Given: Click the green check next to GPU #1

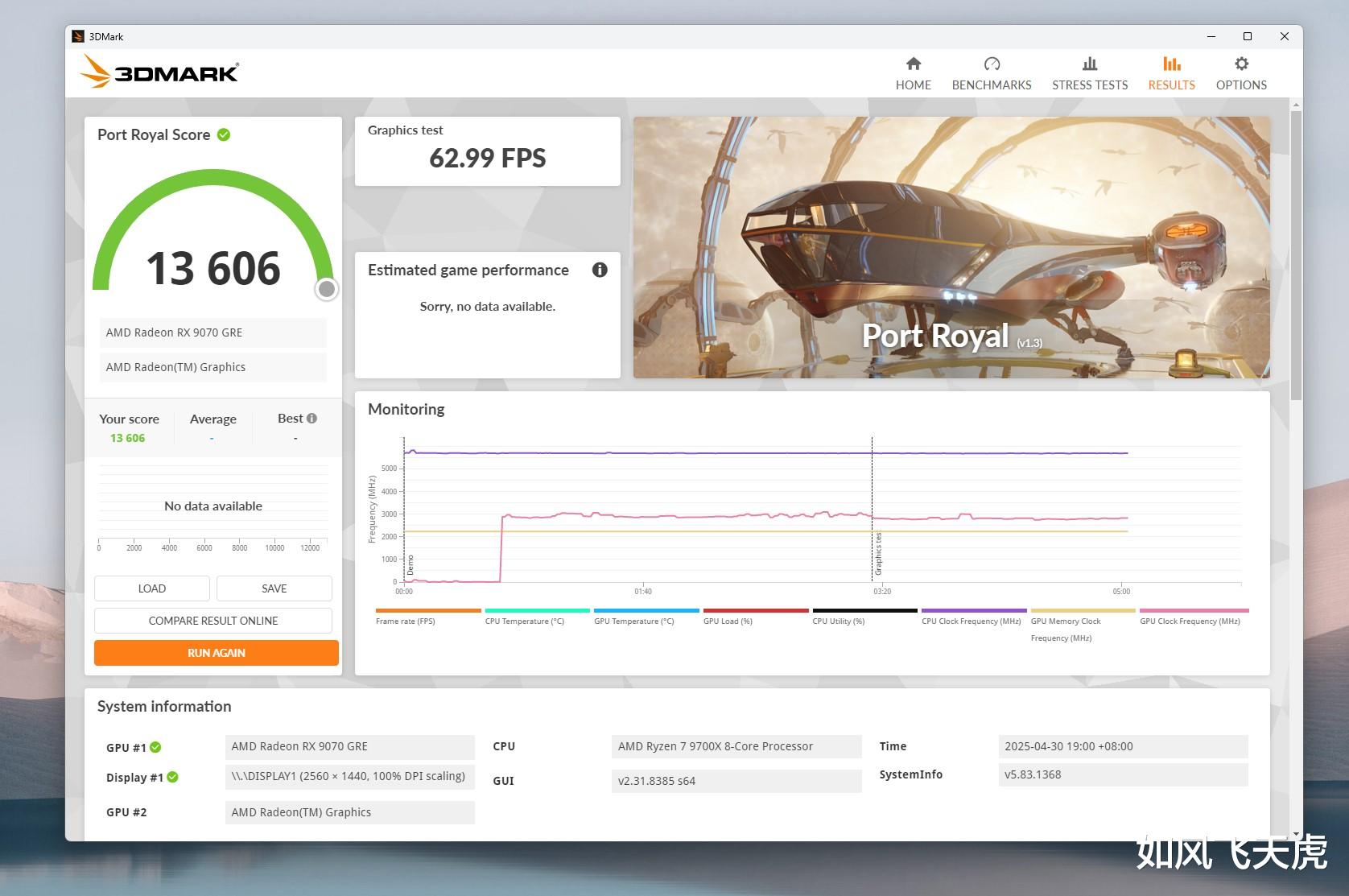Looking at the screenshot, I should click(x=155, y=747).
